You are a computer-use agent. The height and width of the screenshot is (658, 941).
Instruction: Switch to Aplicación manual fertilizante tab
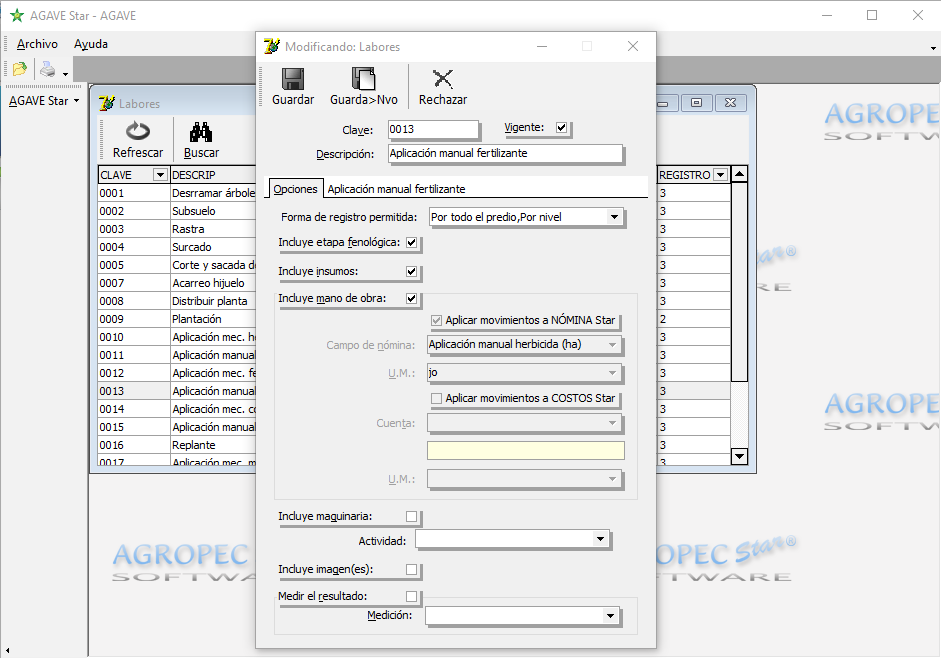[x=396, y=189]
